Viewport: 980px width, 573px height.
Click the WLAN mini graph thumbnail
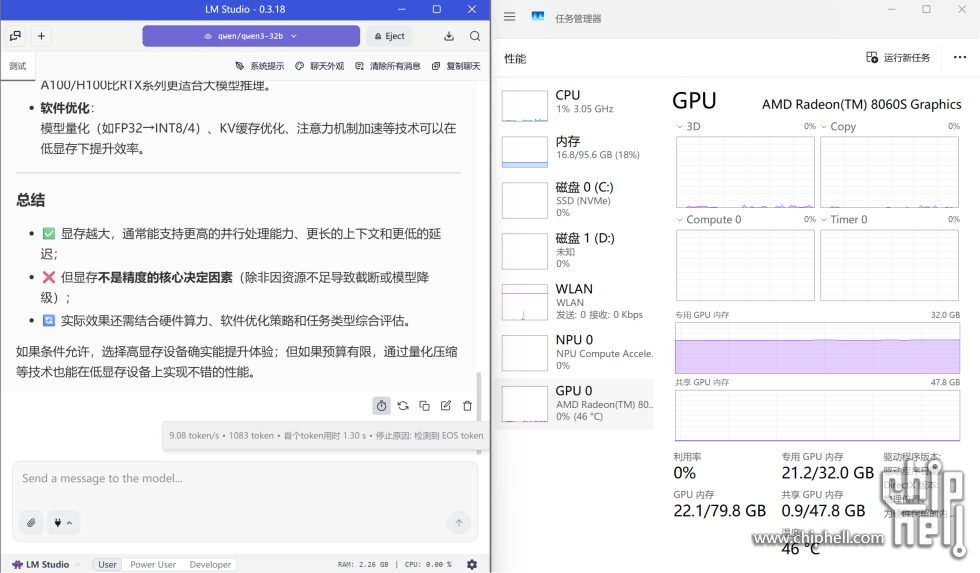click(525, 302)
